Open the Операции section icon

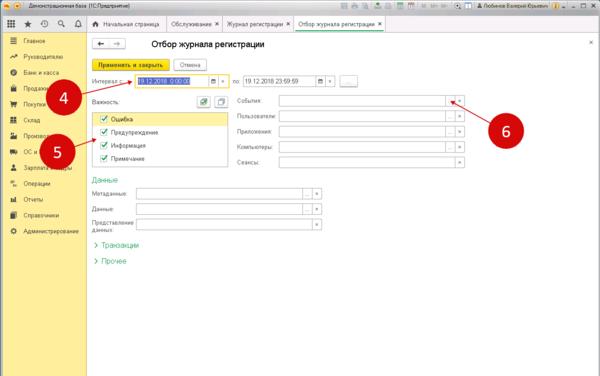point(13,184)
